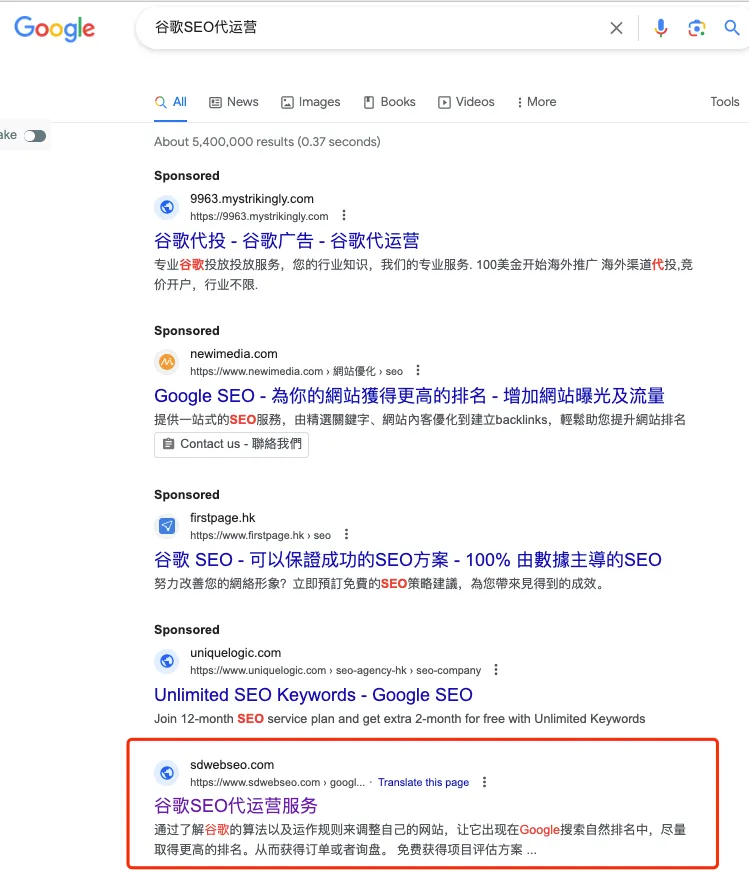Switch to the Books tab

tap(390, 102)
